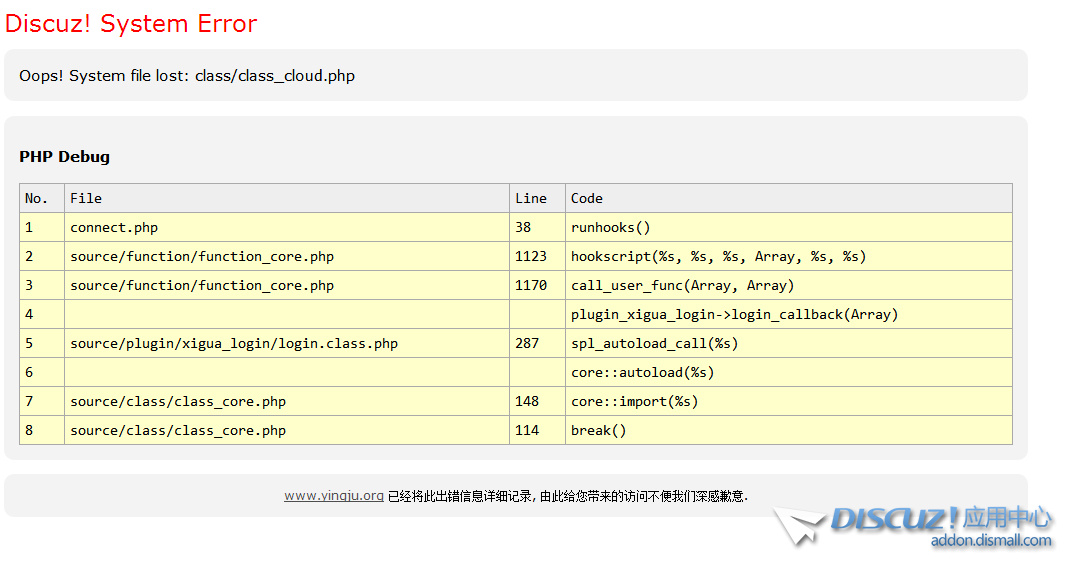The width and height of the screenshot is (1070, 566).
Task: Click row number 4 in No. column
Action: coord(42,315)
